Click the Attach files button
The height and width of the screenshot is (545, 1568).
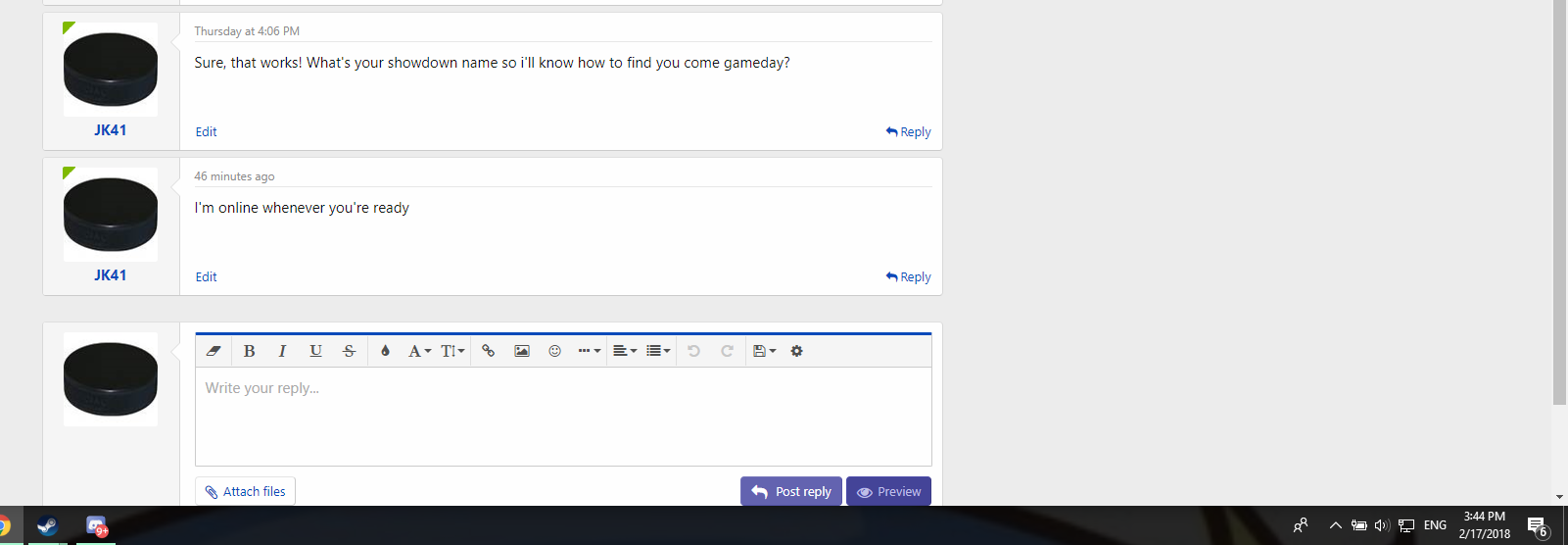click(245, 492)
